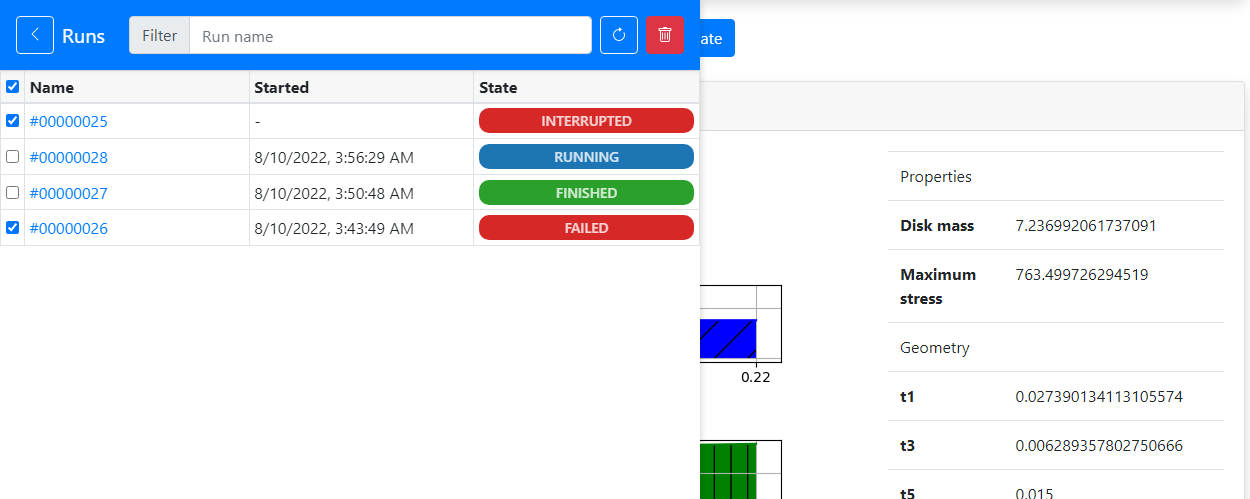Click the back arrow in Runs panel
The width and height of the screenshot is (1250, 499).
coord(35,36)
